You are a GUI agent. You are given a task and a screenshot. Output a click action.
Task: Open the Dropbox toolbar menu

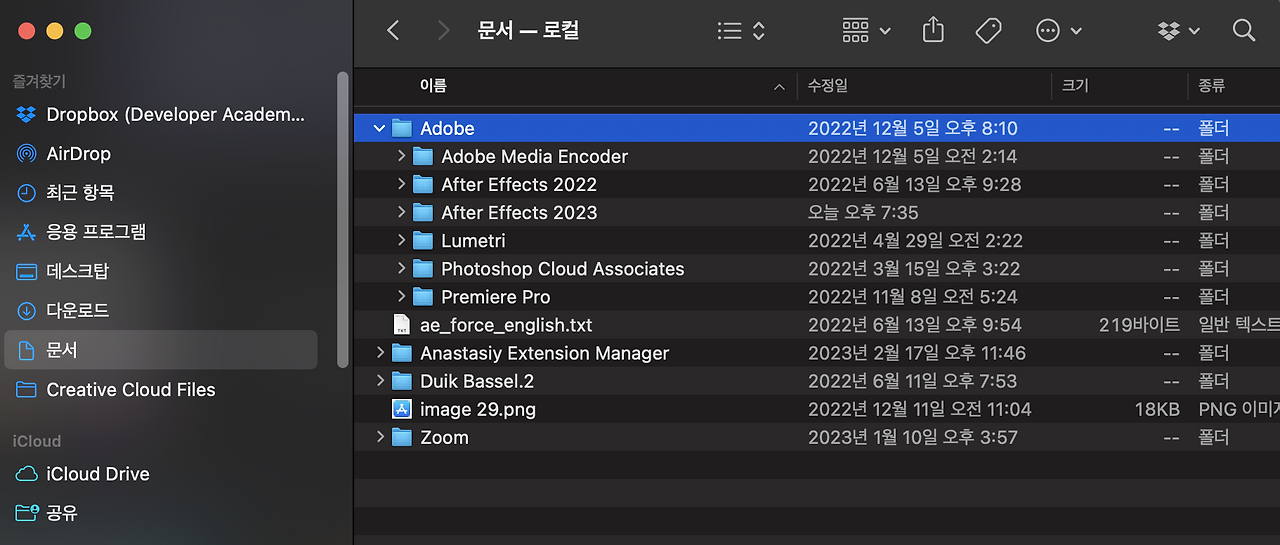point(1179,31)
